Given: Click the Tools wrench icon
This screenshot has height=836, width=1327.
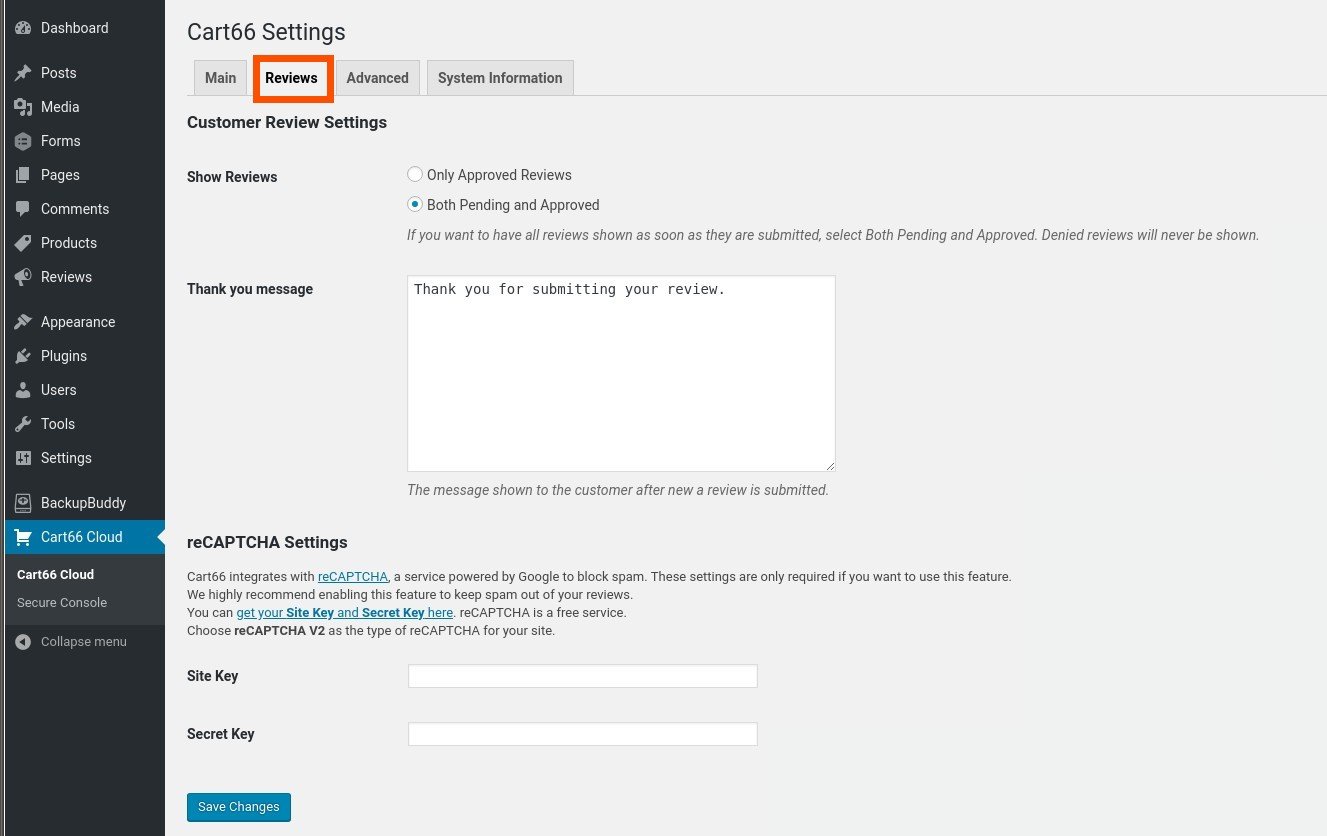Looking at the screenshot, I should pos(23,424).
